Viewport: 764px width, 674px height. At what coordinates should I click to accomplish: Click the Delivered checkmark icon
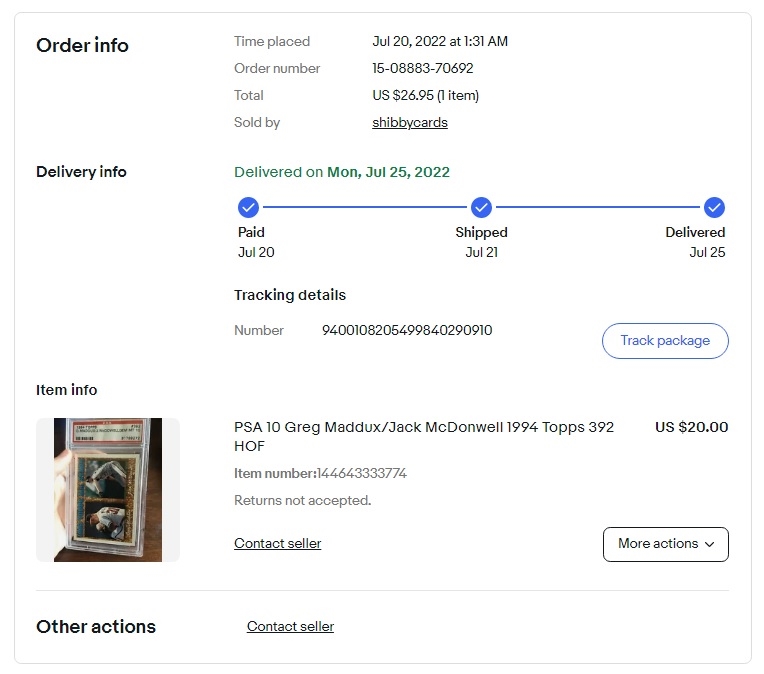pyautogui.click(x=714, y=207)
